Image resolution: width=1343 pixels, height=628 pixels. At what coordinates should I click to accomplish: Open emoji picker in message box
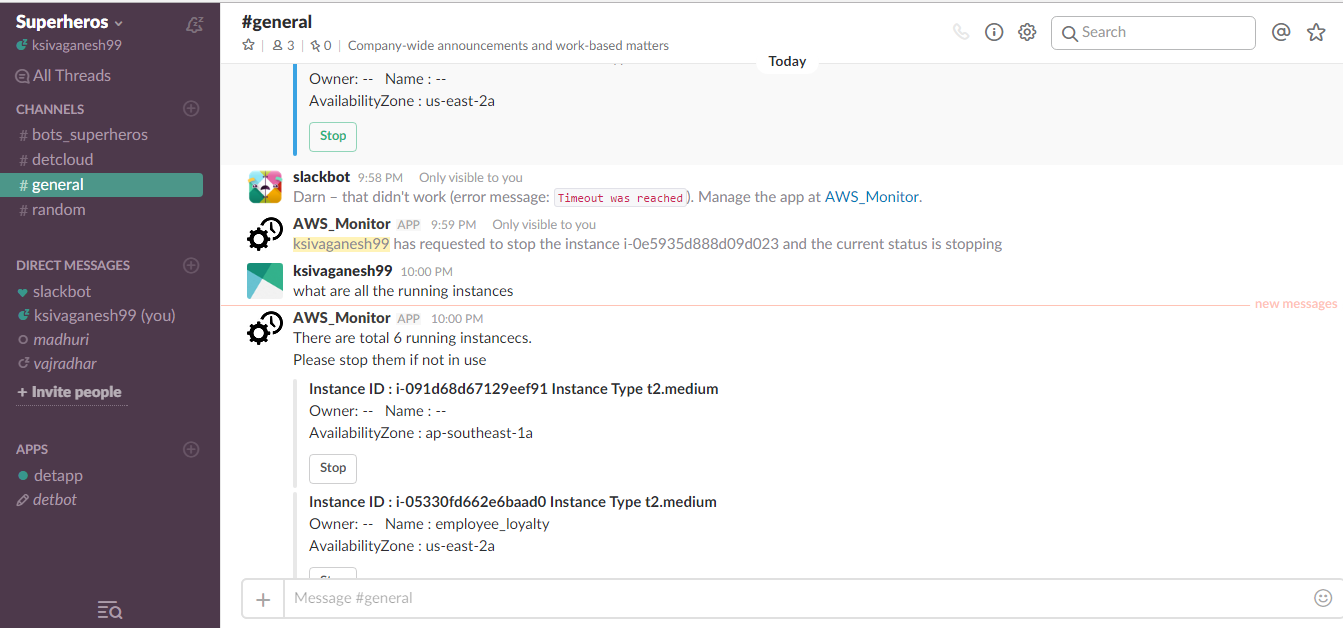pyautogui.click(x=1322, y=598)
